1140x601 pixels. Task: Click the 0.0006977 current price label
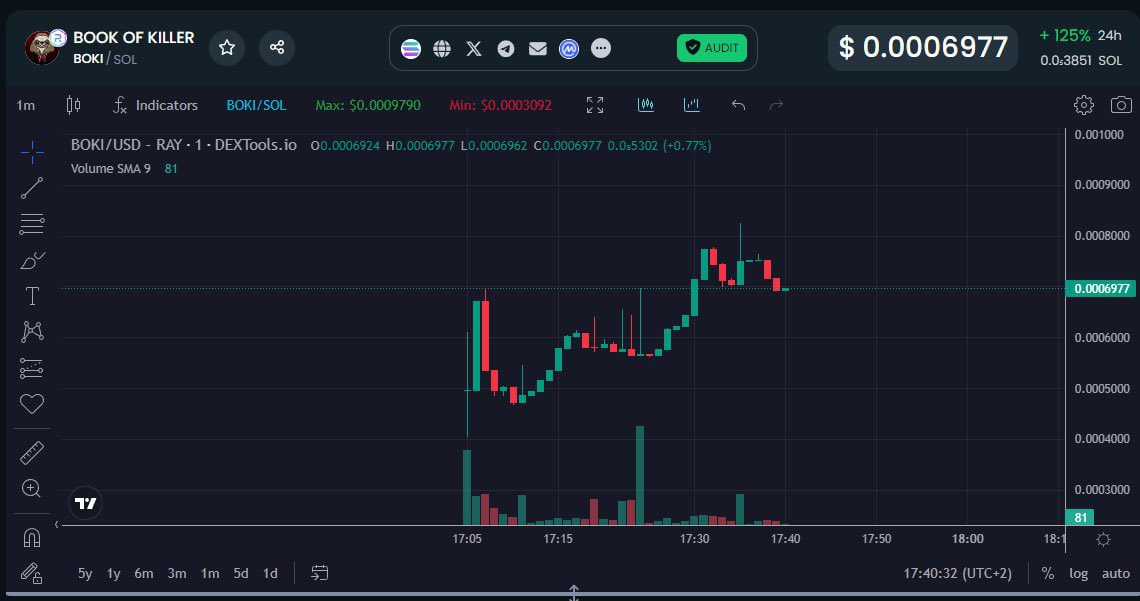click(x=1101, y=289)
